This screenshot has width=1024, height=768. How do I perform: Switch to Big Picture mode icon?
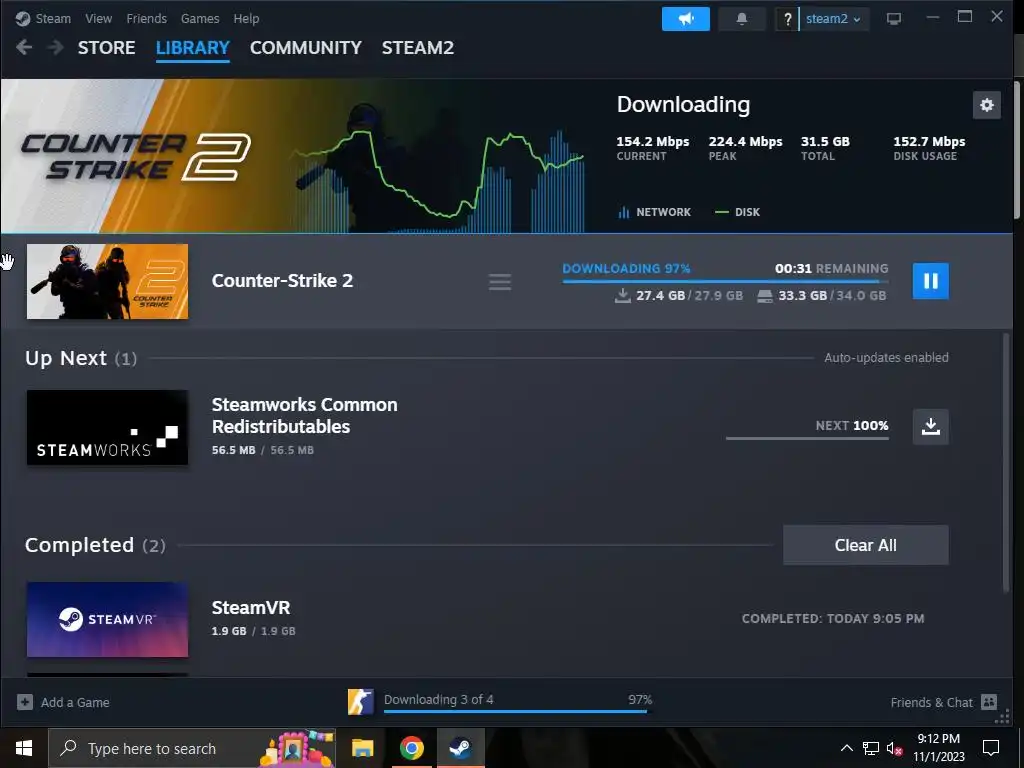coord(893,19)
